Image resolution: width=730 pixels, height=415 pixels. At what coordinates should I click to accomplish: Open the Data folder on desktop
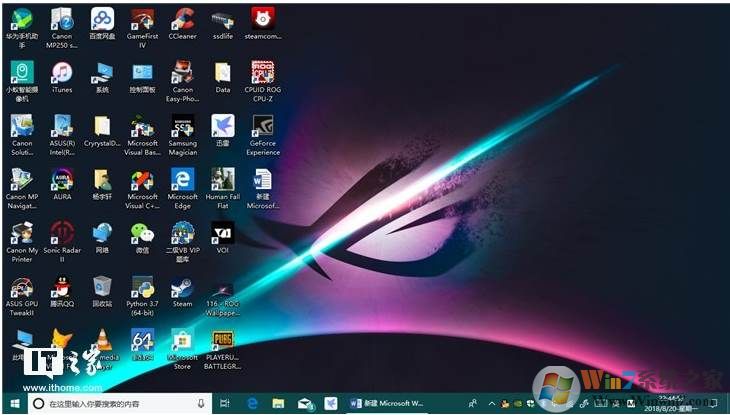223,73
